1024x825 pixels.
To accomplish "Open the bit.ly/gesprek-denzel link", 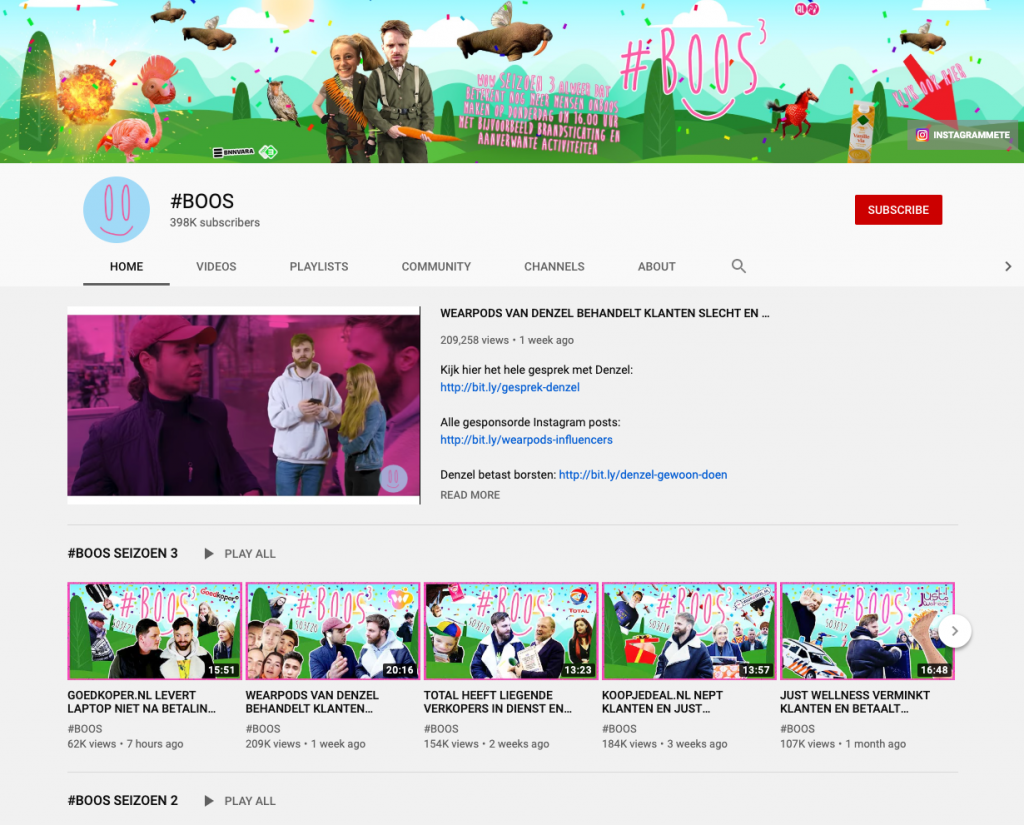I will [510, 387].
